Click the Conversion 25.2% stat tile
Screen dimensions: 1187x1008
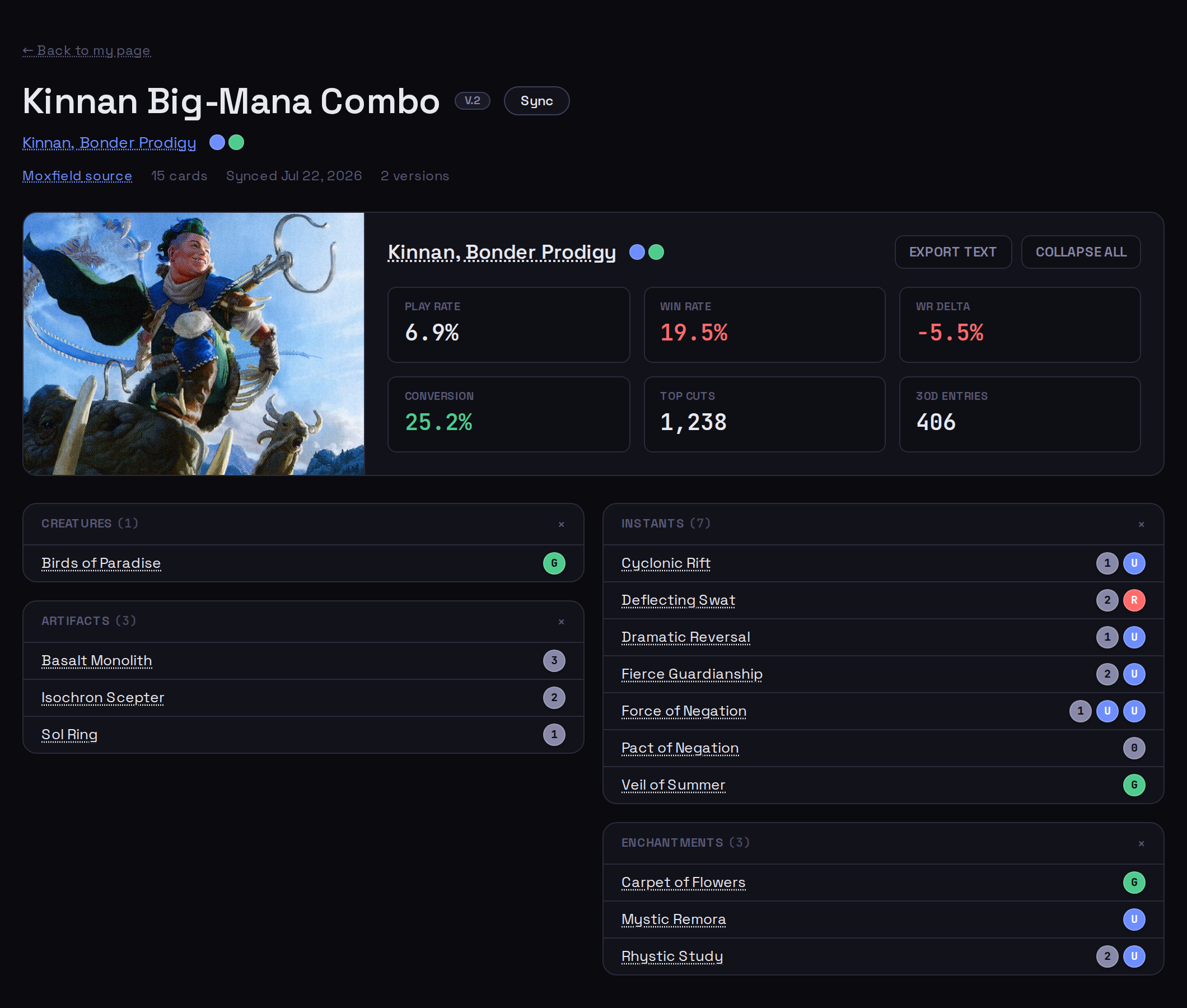508,414
